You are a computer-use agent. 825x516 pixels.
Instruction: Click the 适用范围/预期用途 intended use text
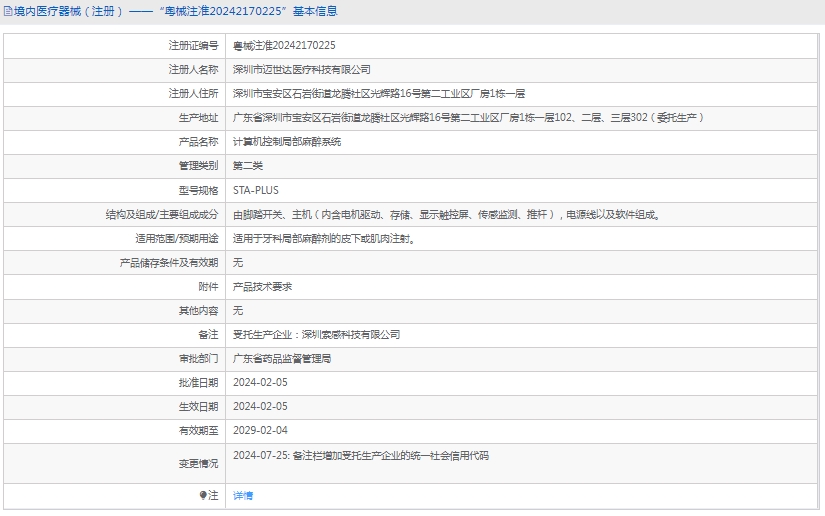click(323, 238)
